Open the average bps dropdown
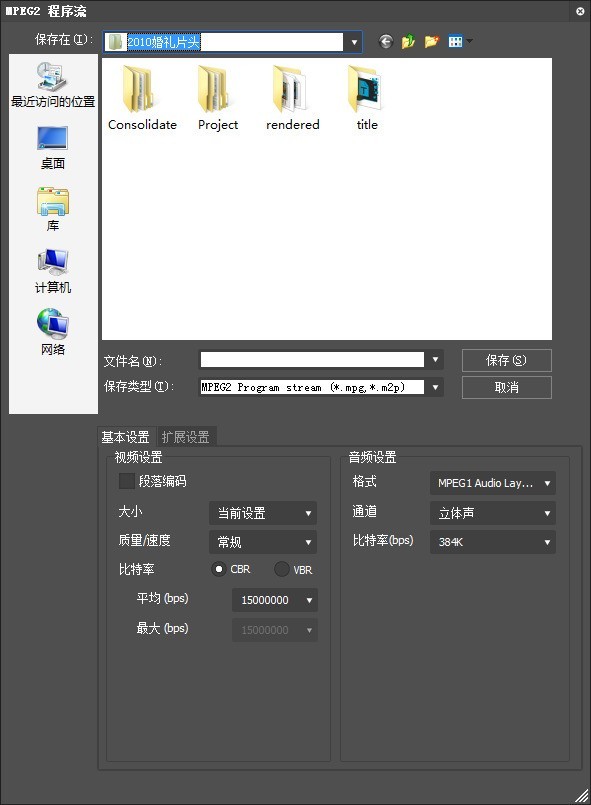The image size is (591, 805). (x=275, y=600)
